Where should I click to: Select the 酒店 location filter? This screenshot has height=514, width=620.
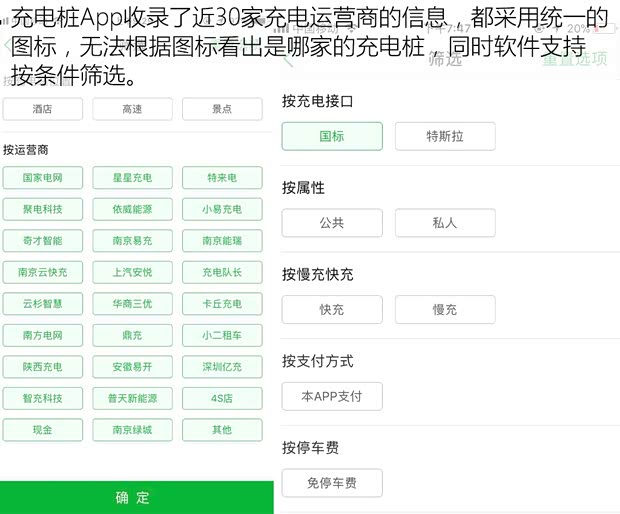(43, 109)
